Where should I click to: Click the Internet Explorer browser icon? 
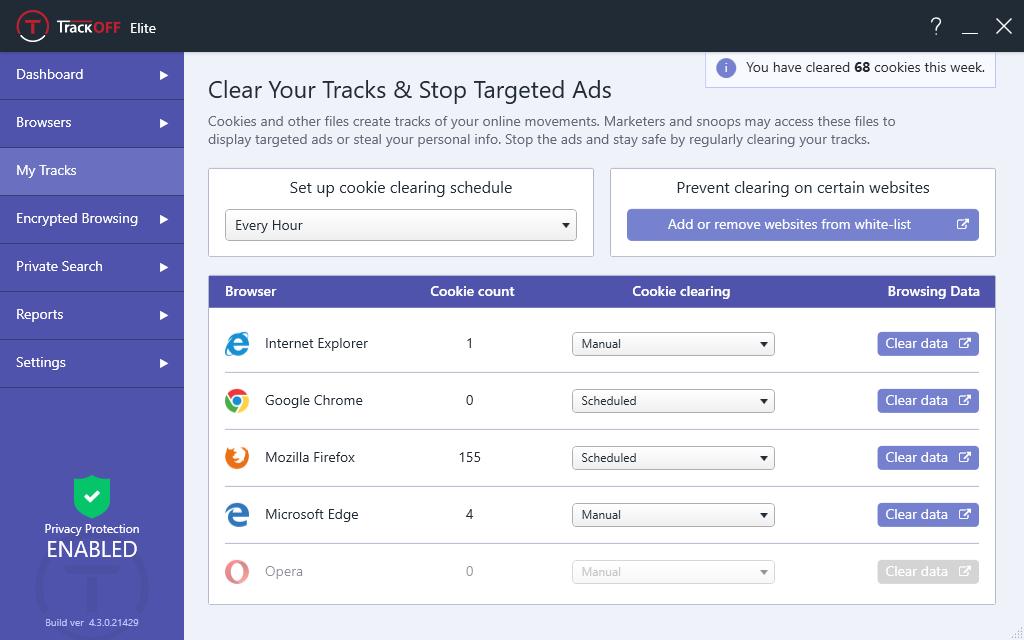pyautogui.click(x=237, y=344)
